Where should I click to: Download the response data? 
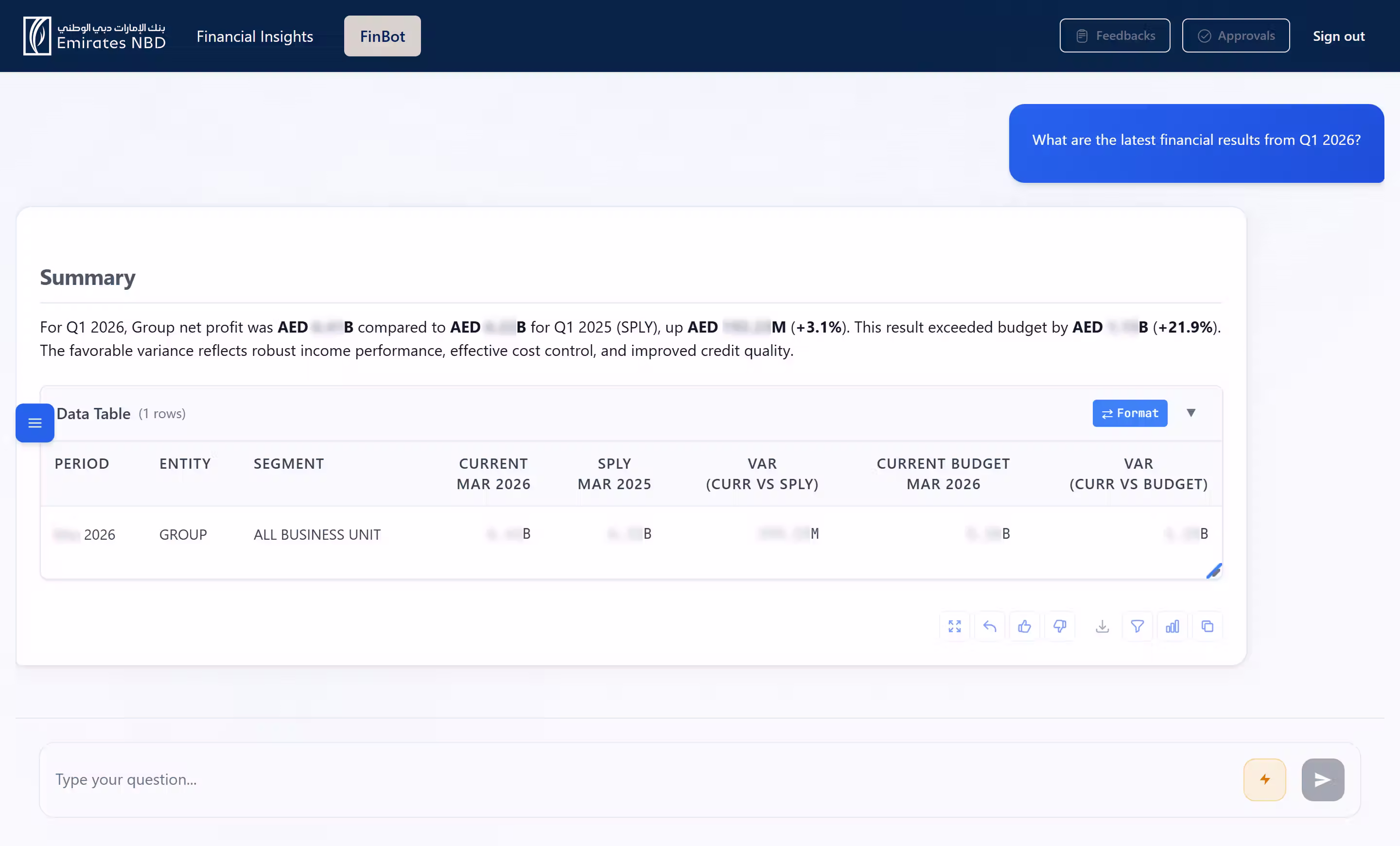(x=1102, y=626)
